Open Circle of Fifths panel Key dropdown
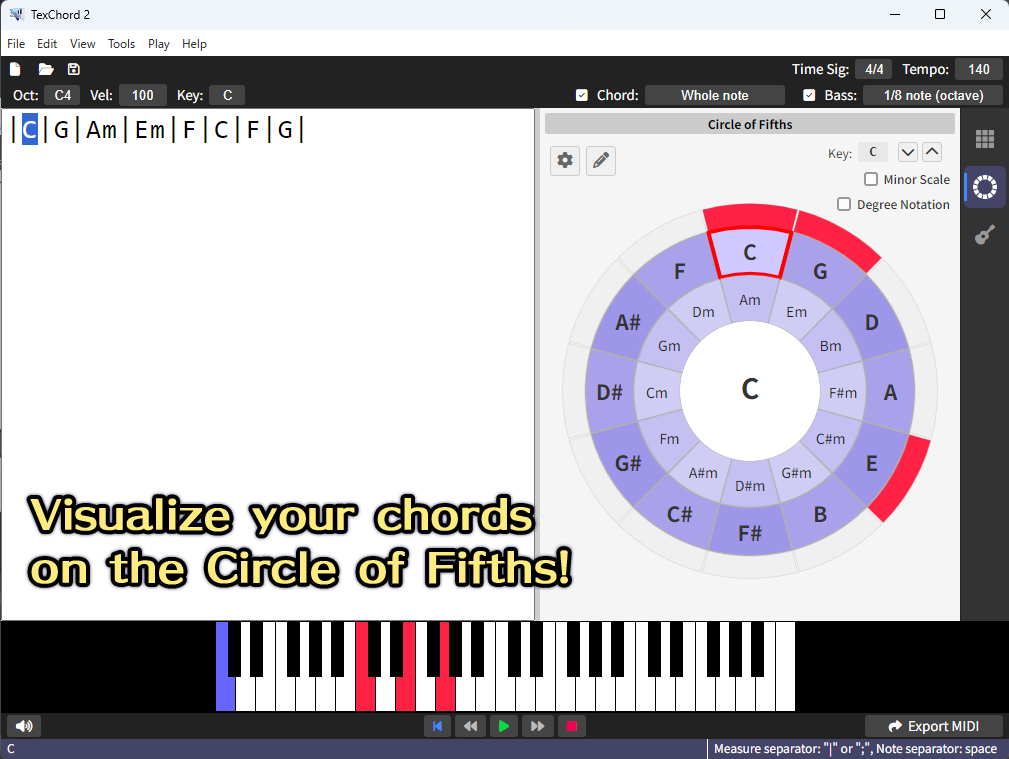The image size is (1009, 759). pyautogui.click(x=873, y=153)
